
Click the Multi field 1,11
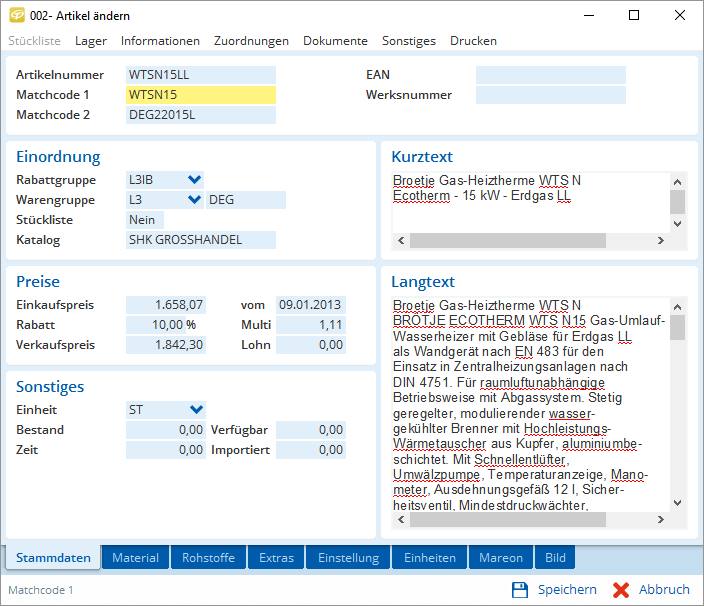point(311,325)
